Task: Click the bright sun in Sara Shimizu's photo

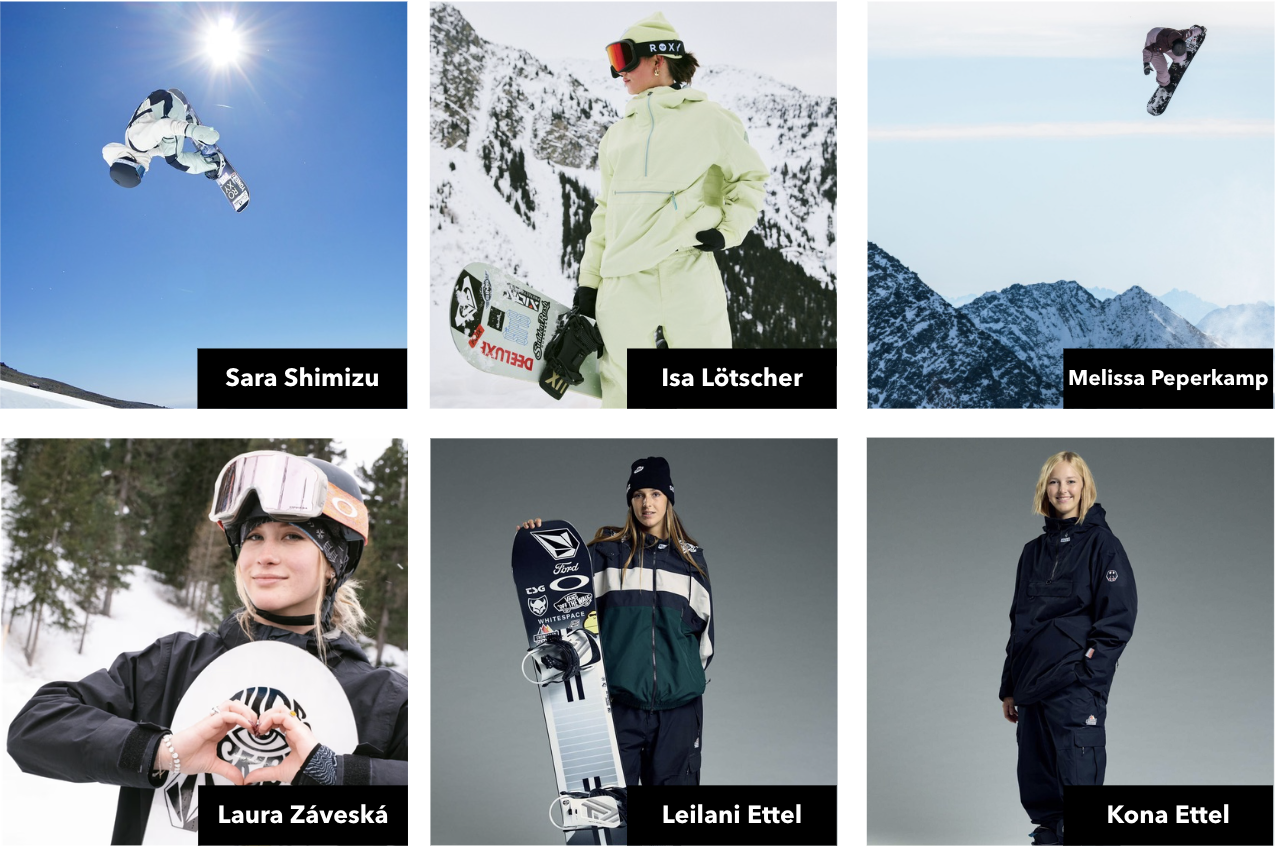Action: (x=222, y=42)
